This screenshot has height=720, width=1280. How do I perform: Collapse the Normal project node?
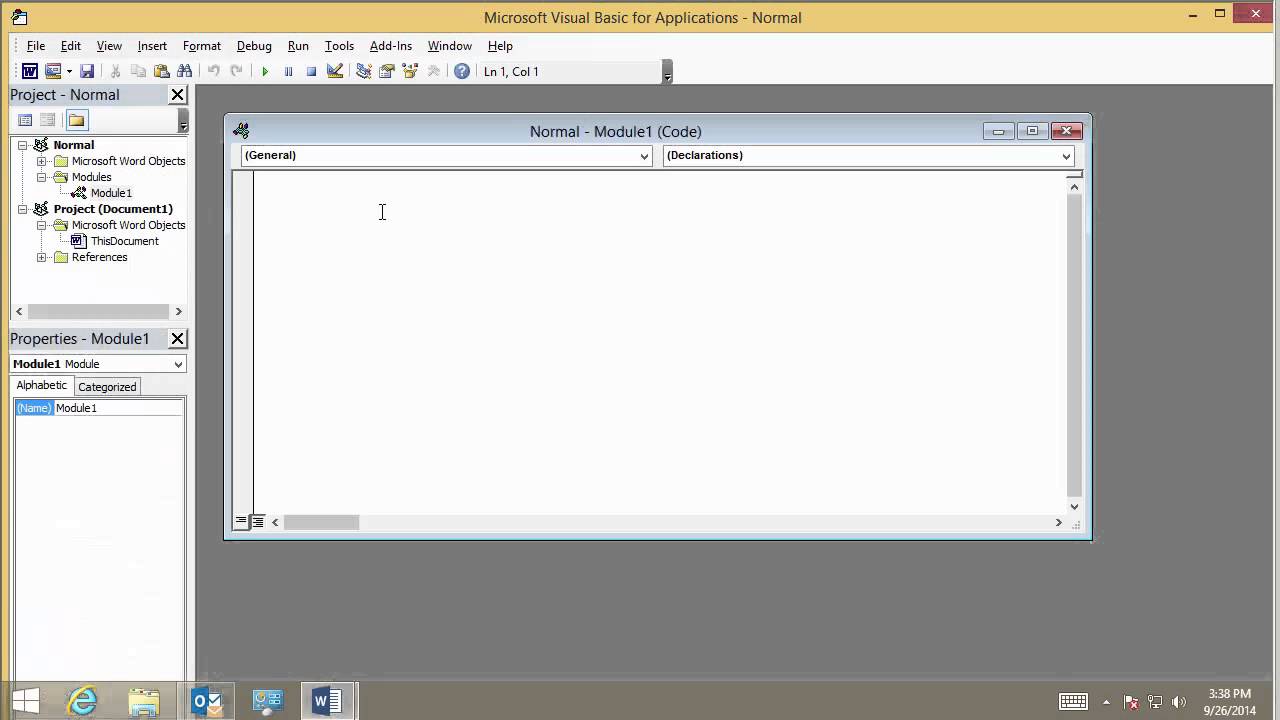click(23, 145)
